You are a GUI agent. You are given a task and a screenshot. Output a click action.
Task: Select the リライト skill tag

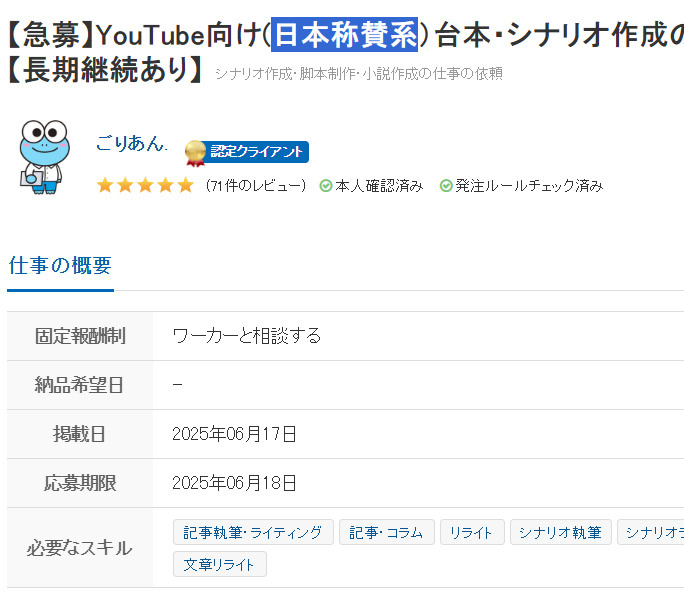[472, 532]
